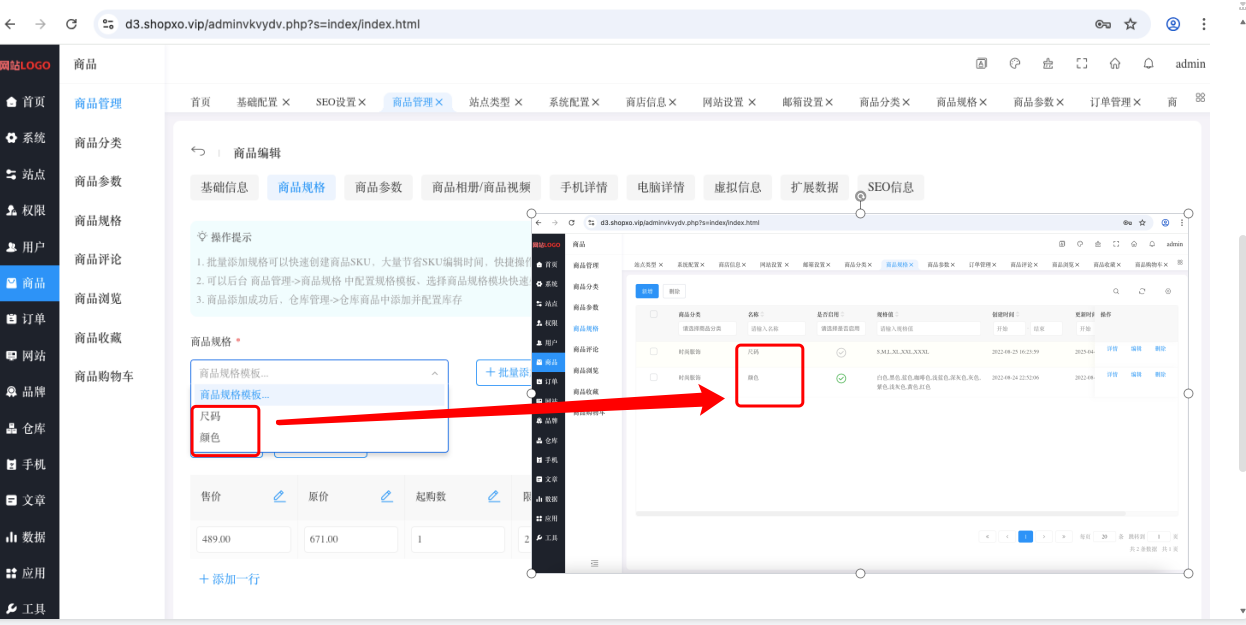Click the pencil edit icon beside 原价
The image size is (1246, 625).
point(386,496)
